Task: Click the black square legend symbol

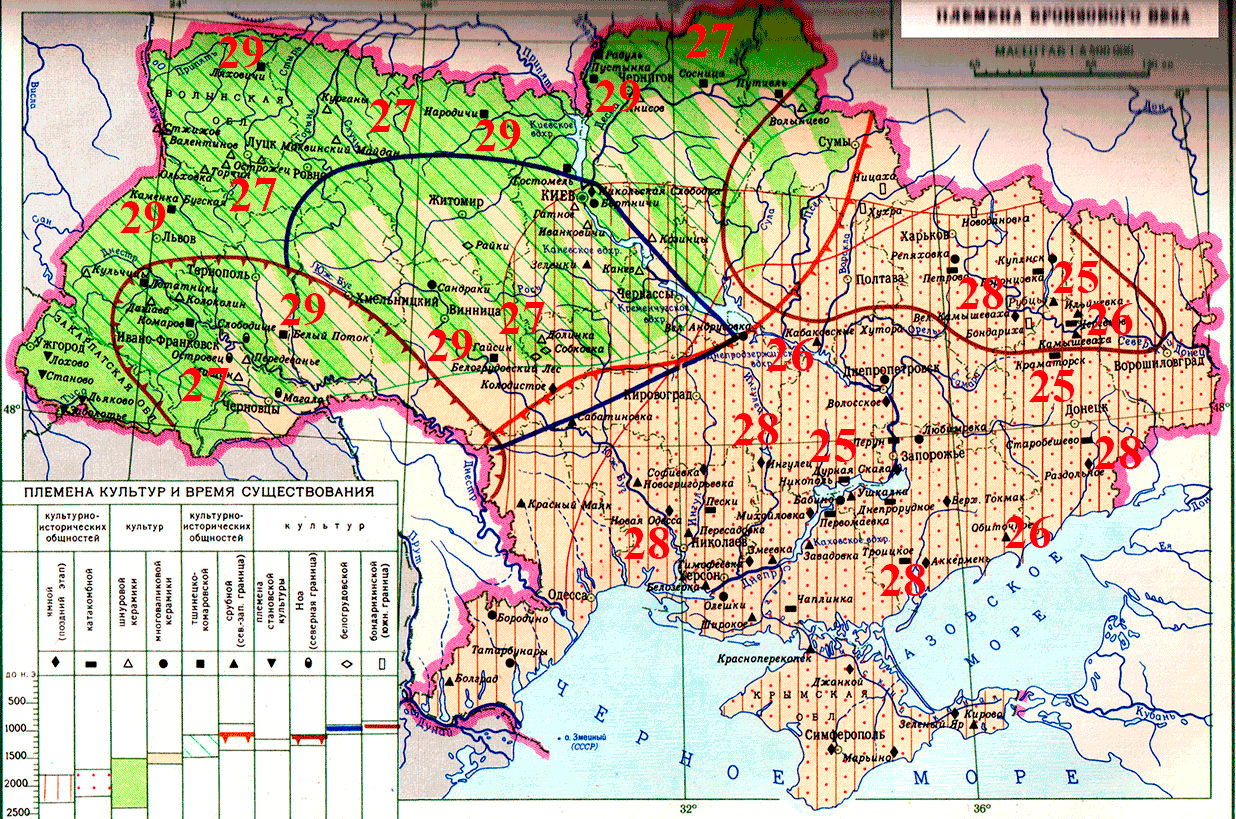Action: (x=201, y=662)
